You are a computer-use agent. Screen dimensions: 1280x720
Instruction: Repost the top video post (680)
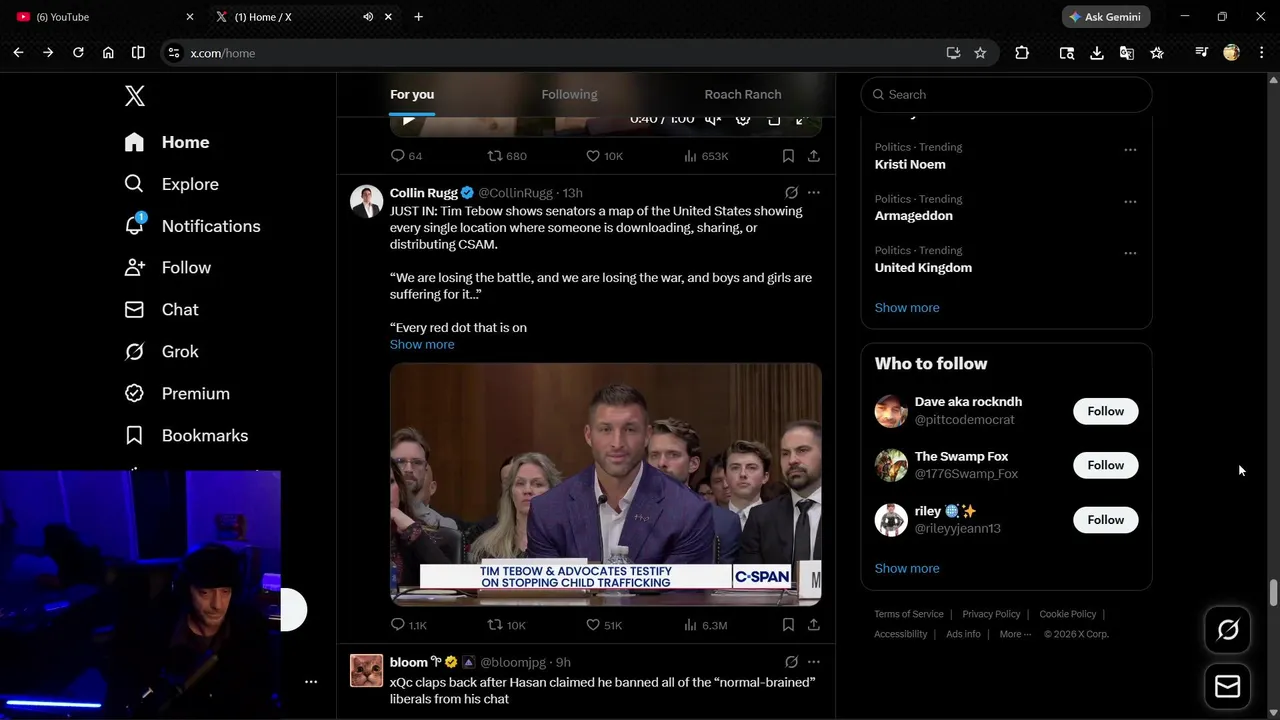pos(506,156)
